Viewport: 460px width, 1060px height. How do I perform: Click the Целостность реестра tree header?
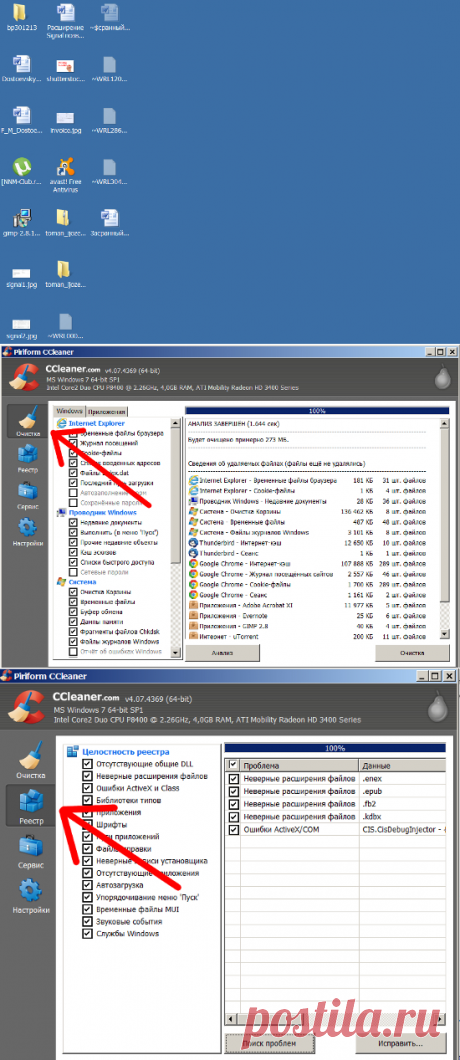[125, 751]
